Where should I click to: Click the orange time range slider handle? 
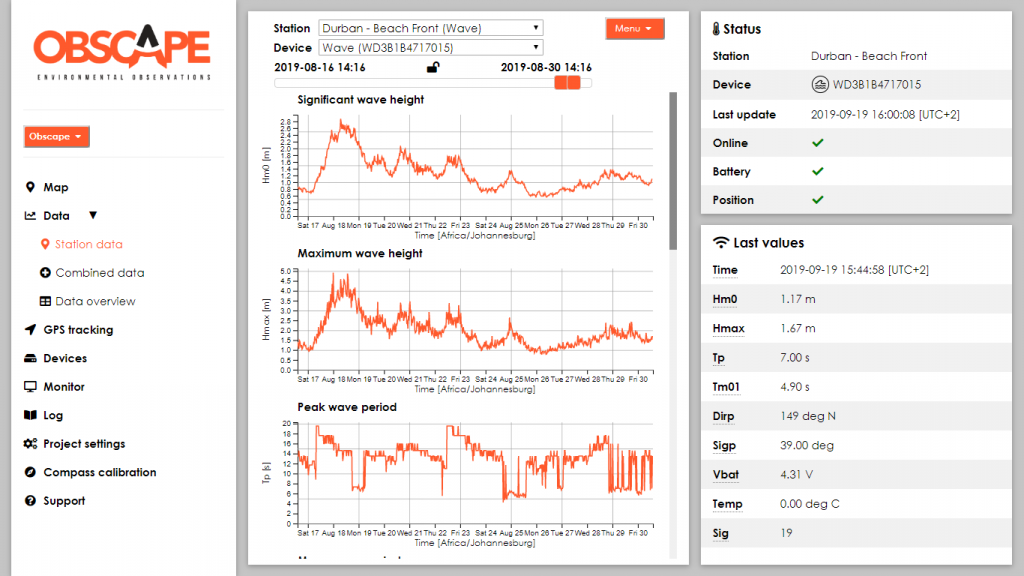click(x=567, y=83)
